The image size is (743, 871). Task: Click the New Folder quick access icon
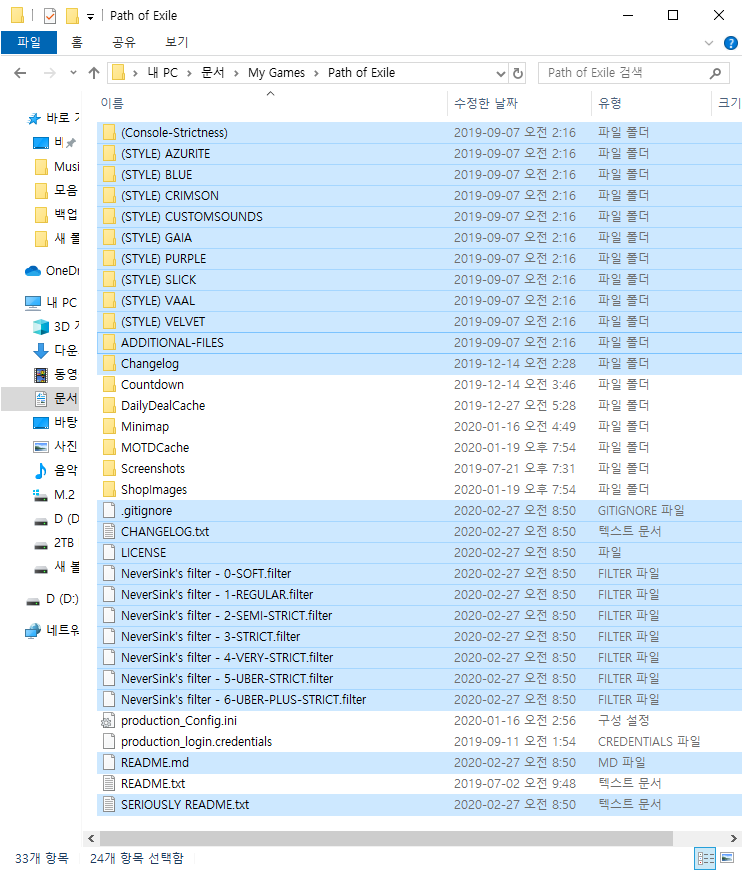tap(72, 16)
